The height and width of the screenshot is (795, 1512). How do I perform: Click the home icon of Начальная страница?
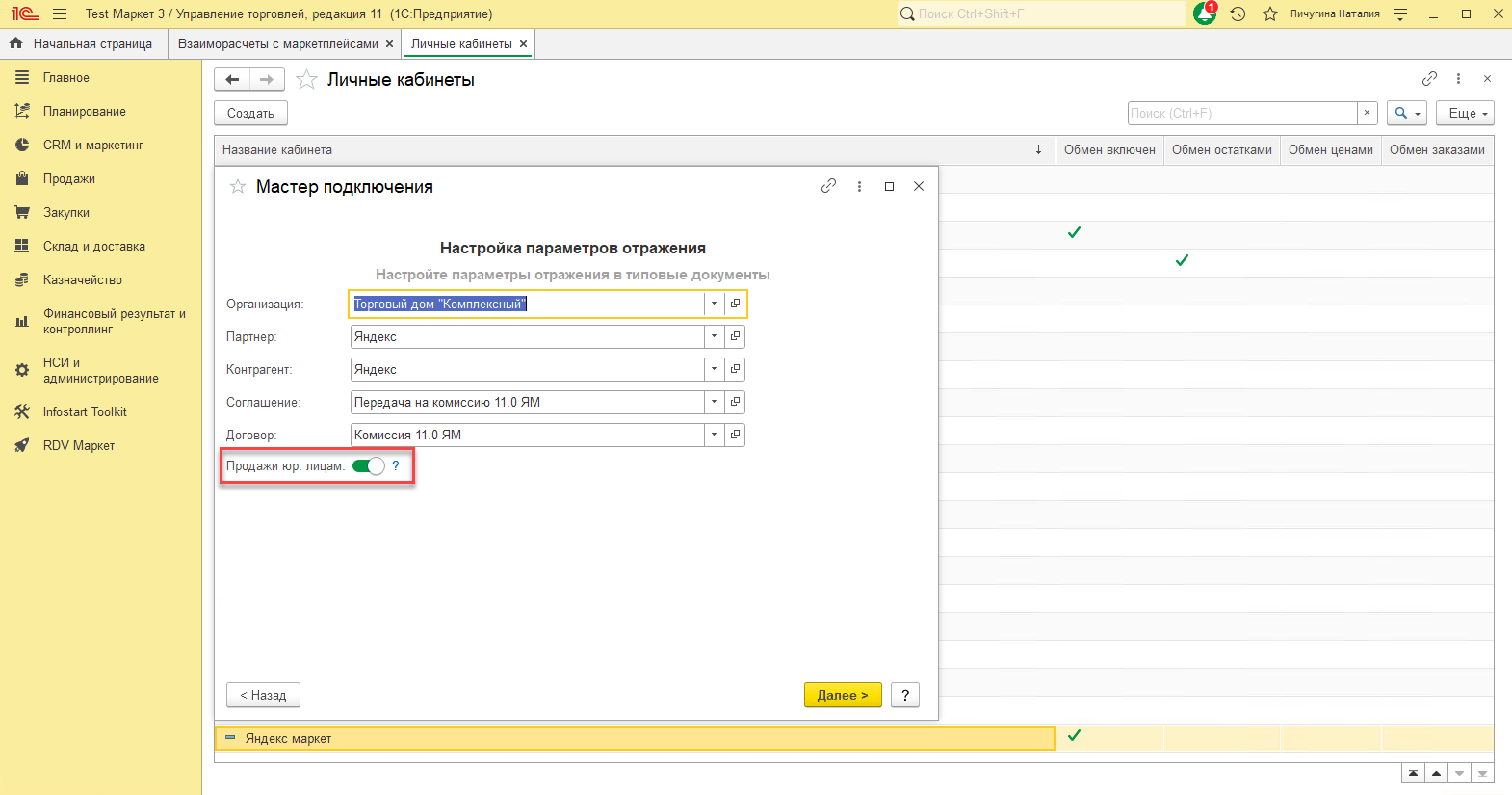pyautogui.click(x=15, y=43)
